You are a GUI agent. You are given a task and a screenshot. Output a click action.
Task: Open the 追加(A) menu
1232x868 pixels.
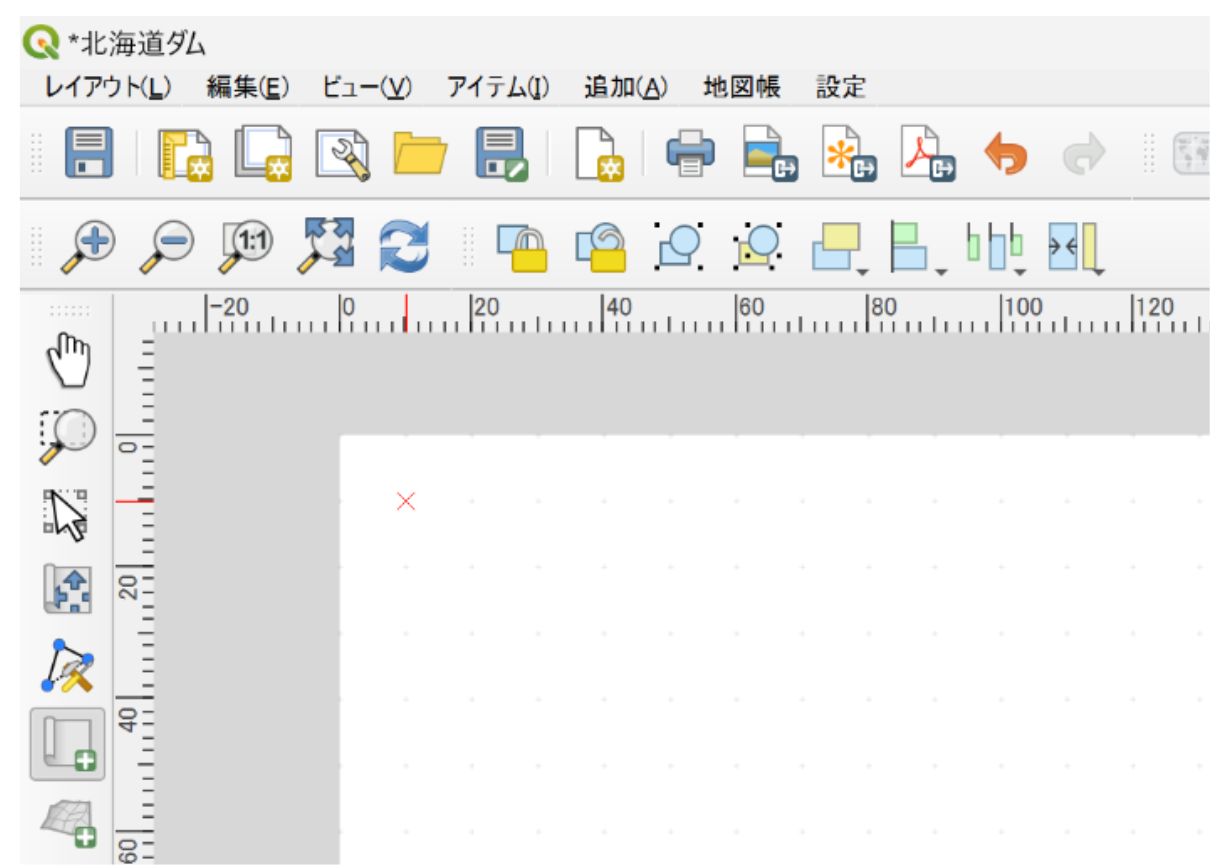click(x=626, y=87)
